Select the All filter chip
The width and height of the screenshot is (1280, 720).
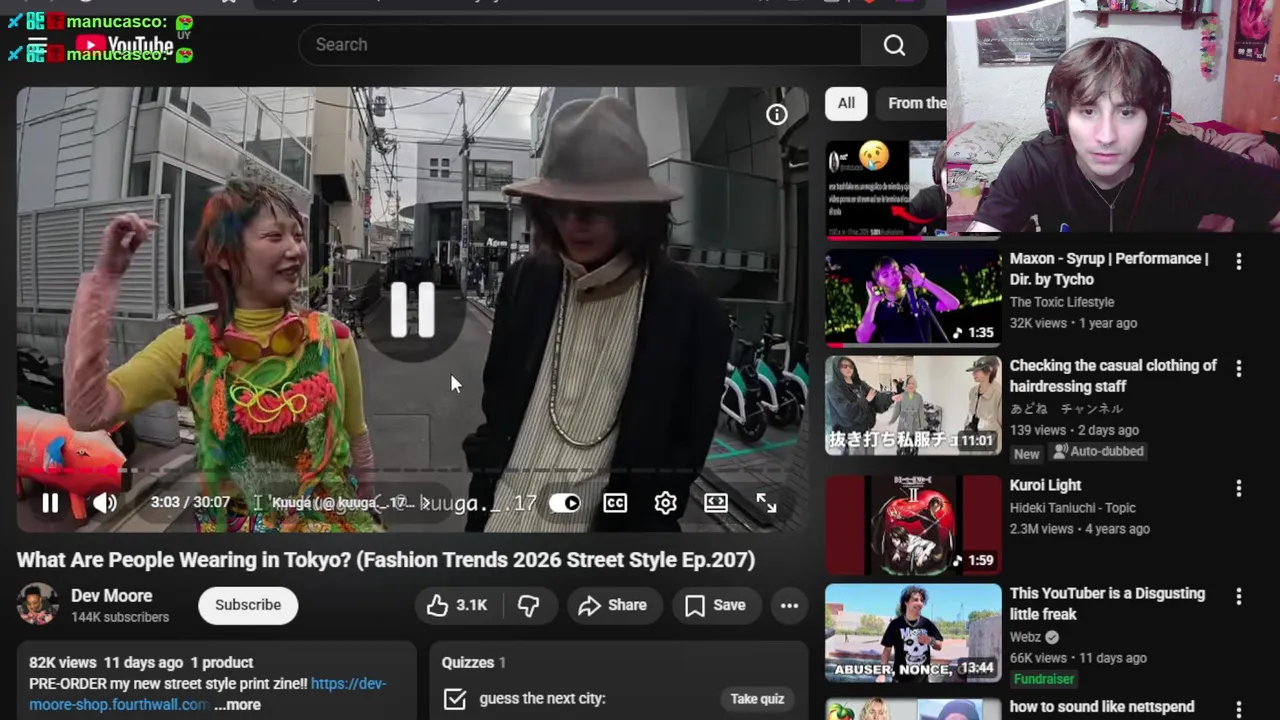(x=846, y=103)
